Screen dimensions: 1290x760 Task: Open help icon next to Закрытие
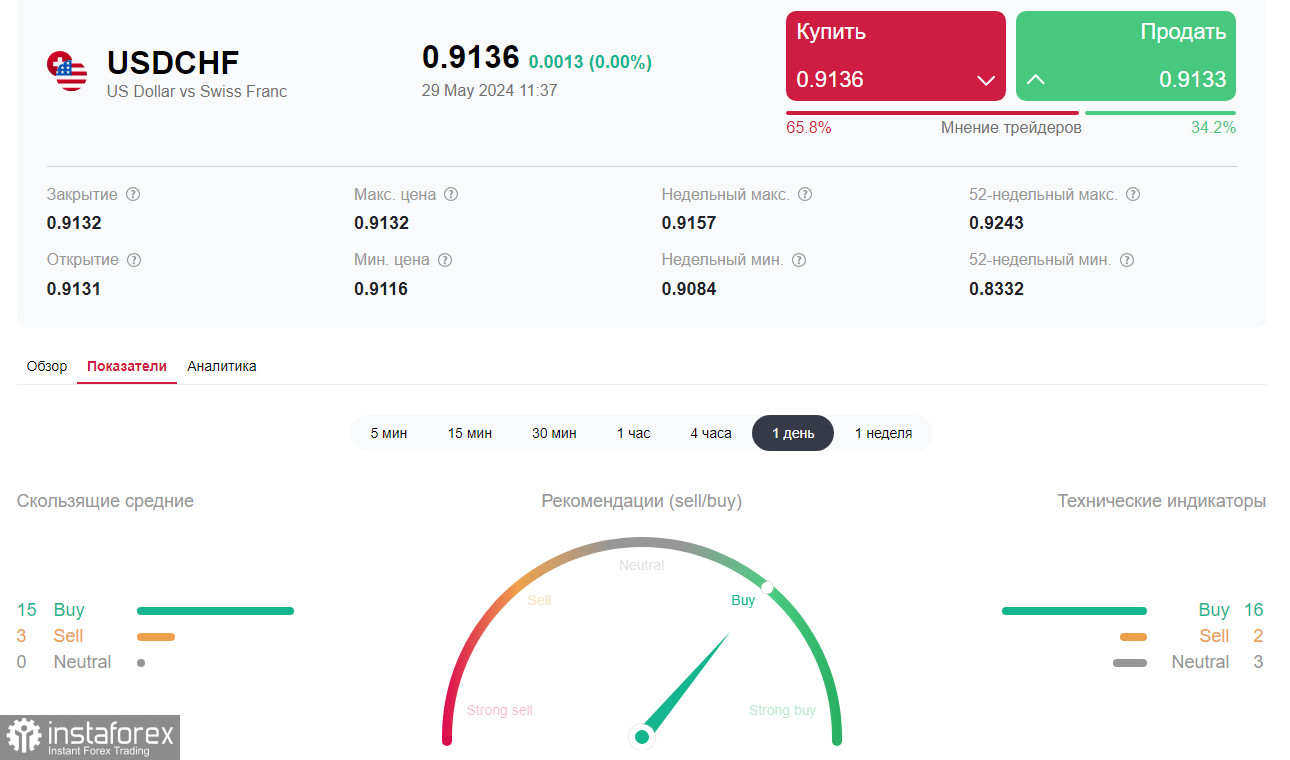[133, 194]
